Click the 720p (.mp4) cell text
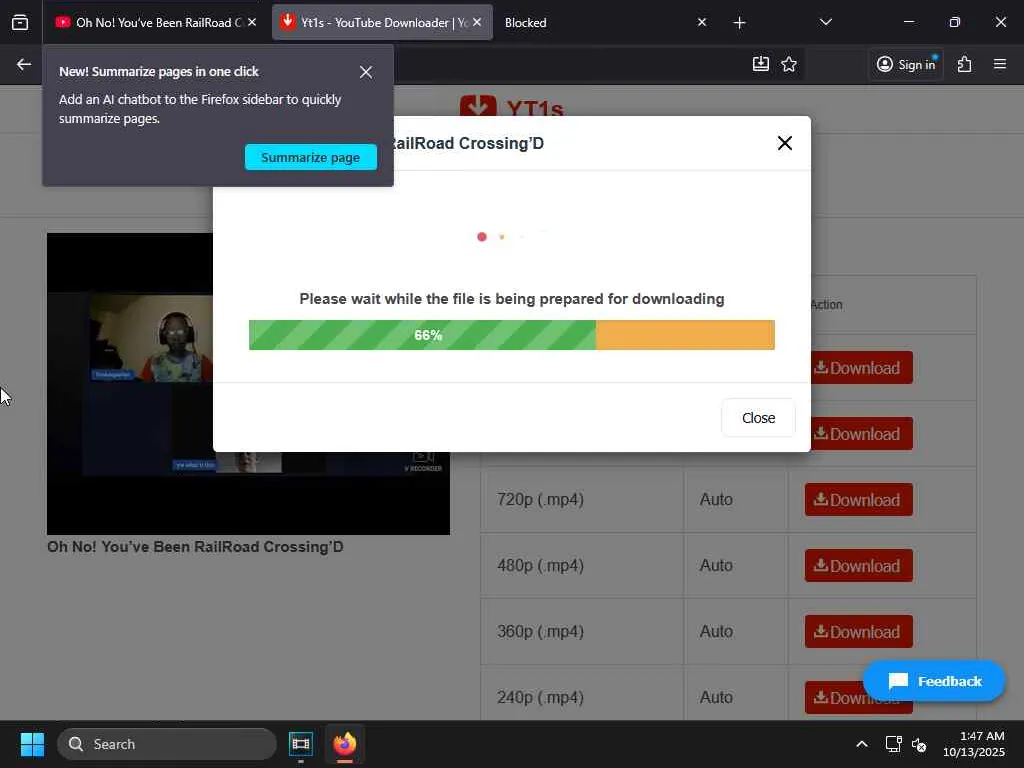The image size is (1024, 768). tap(540, 500)
